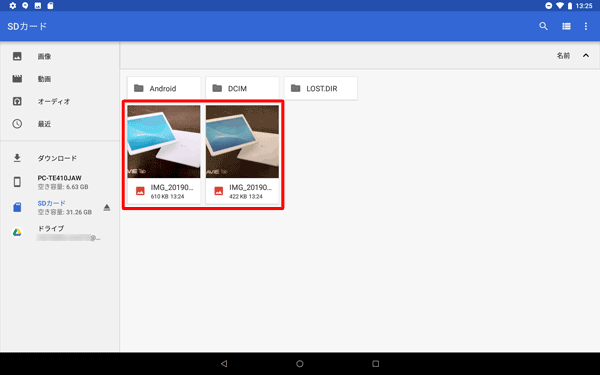Select the Google Drive icon

(17, 232)
